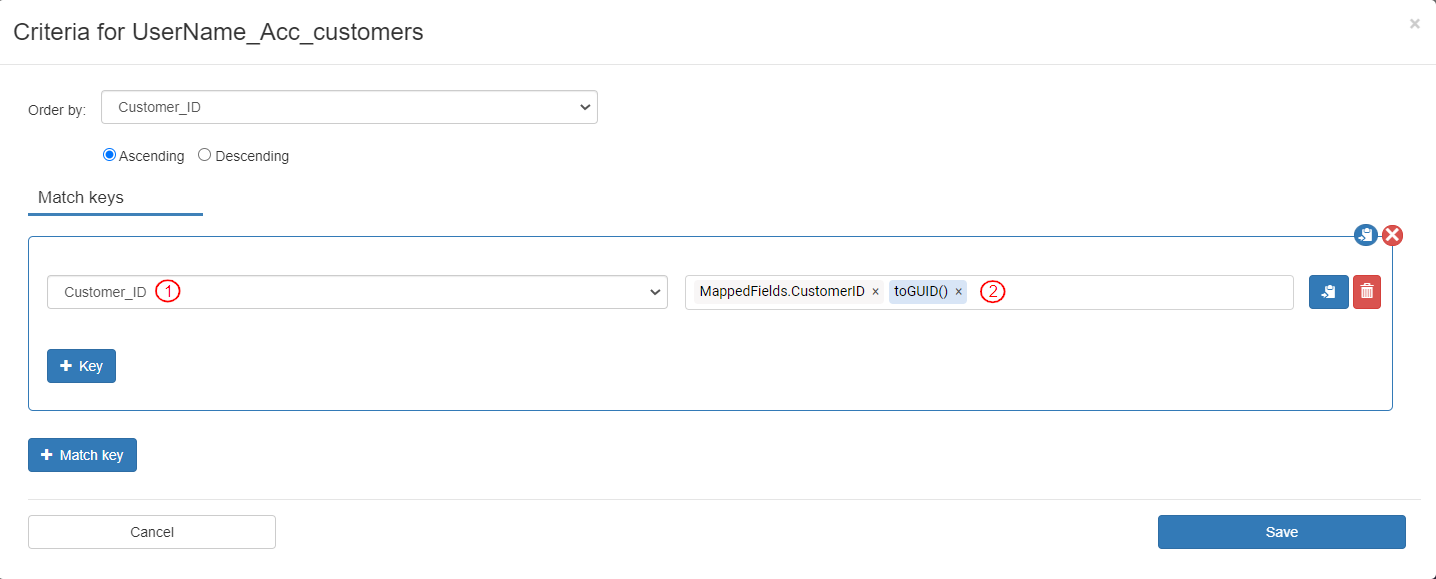Switch to the Match keys tab
Screen dimensions: 1436x579
(81, 198)
